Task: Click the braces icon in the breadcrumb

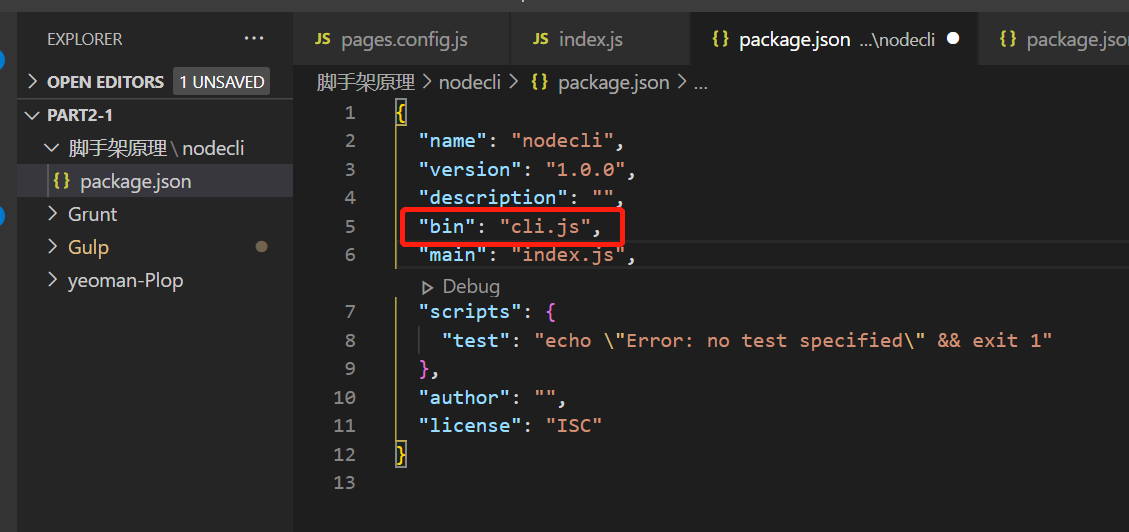Action: coord(539,82)
